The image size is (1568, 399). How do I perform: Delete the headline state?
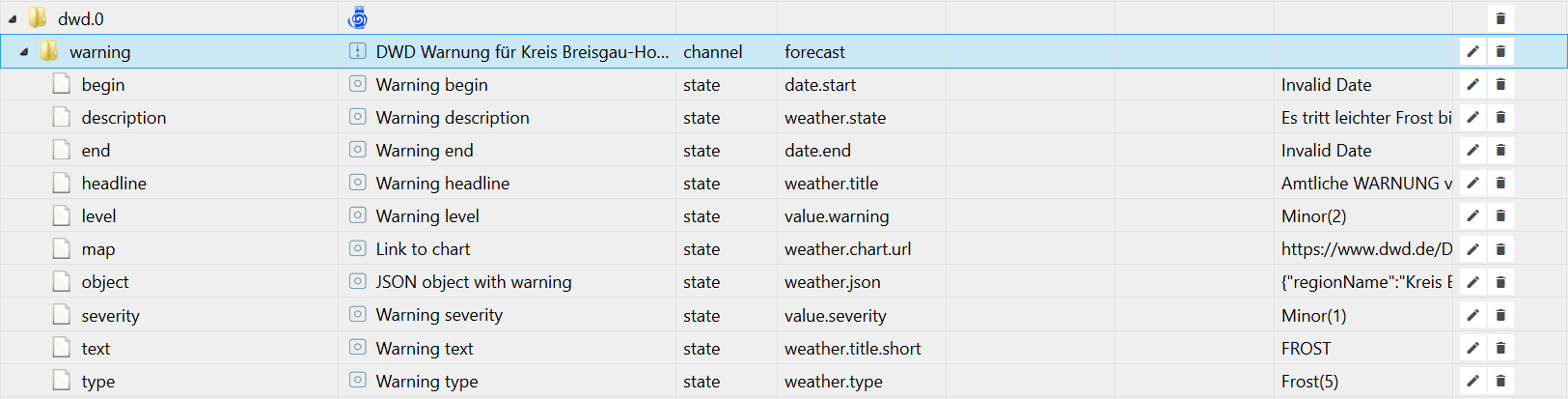(1500, 183)
